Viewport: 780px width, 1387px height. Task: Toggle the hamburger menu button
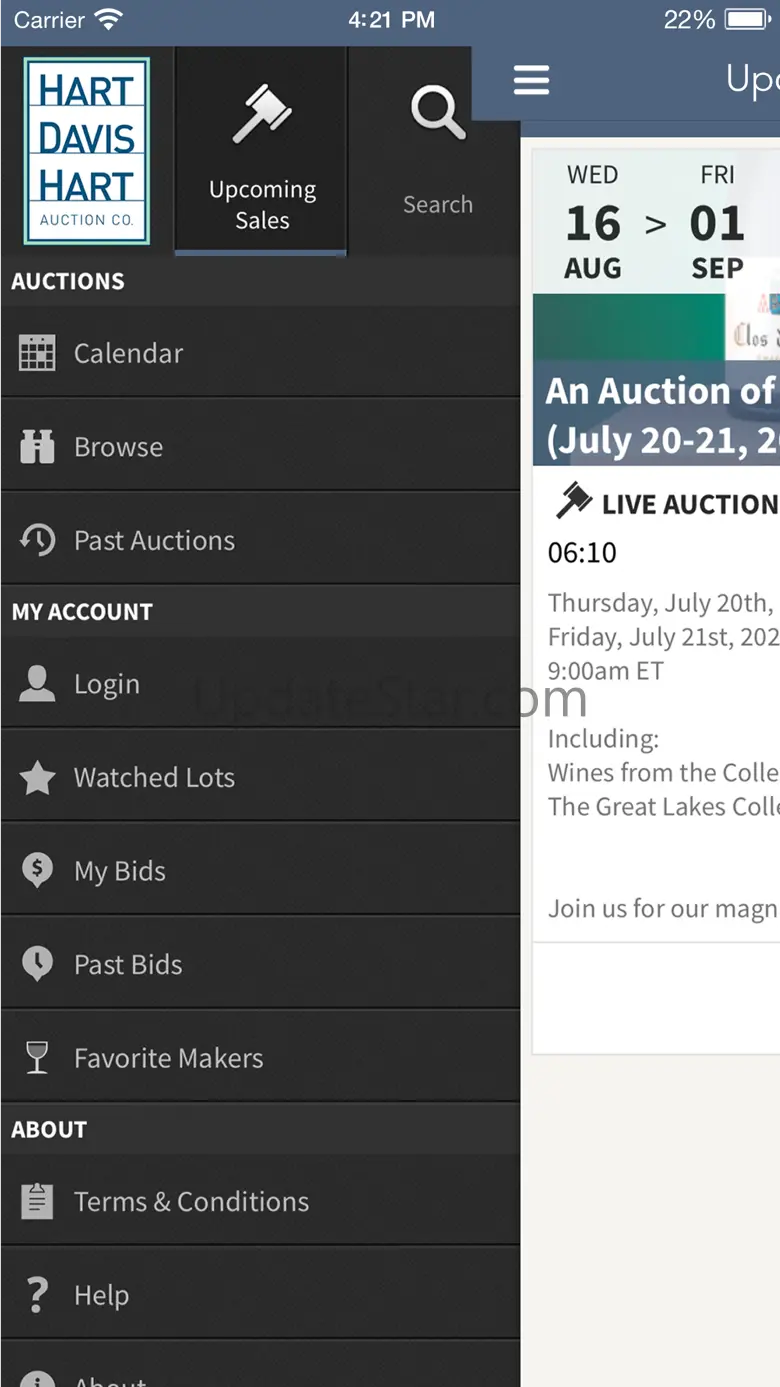[531, 80]
